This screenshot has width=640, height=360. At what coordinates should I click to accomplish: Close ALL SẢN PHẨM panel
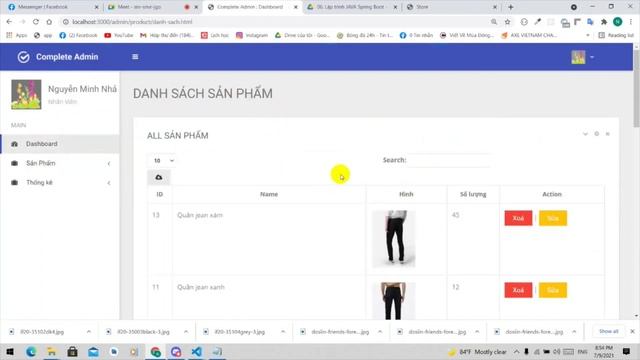click(x=608, y=134)
